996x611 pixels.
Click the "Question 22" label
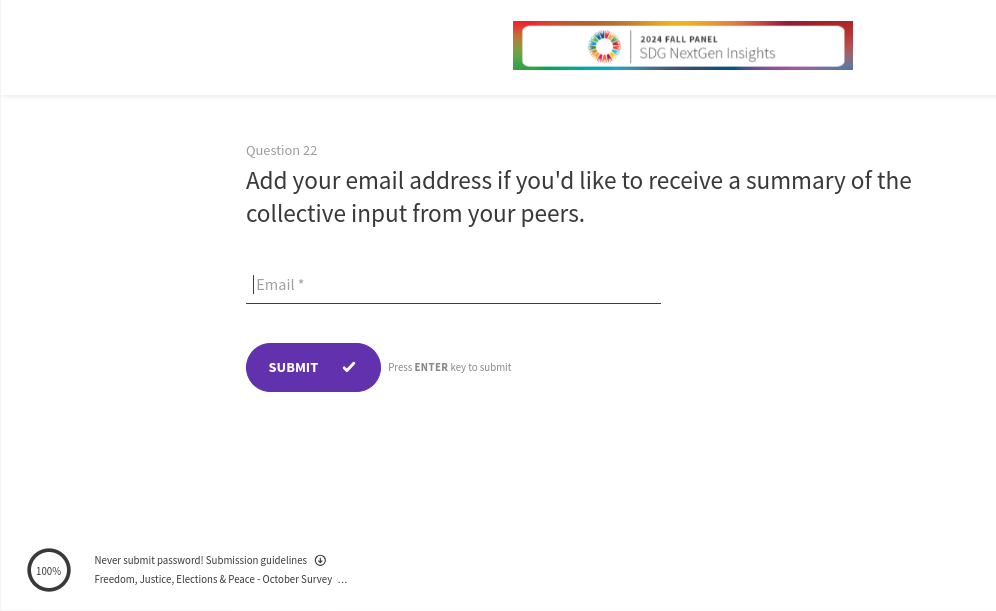pos(281,151)
